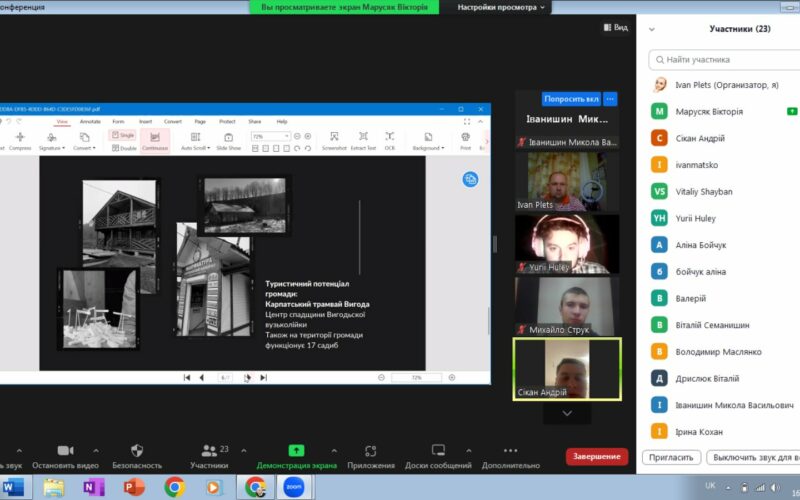The height and width of the screenshot is (500, 800).
Task: Expand more video thumbnails with down chevron
Action: [568, 413]
